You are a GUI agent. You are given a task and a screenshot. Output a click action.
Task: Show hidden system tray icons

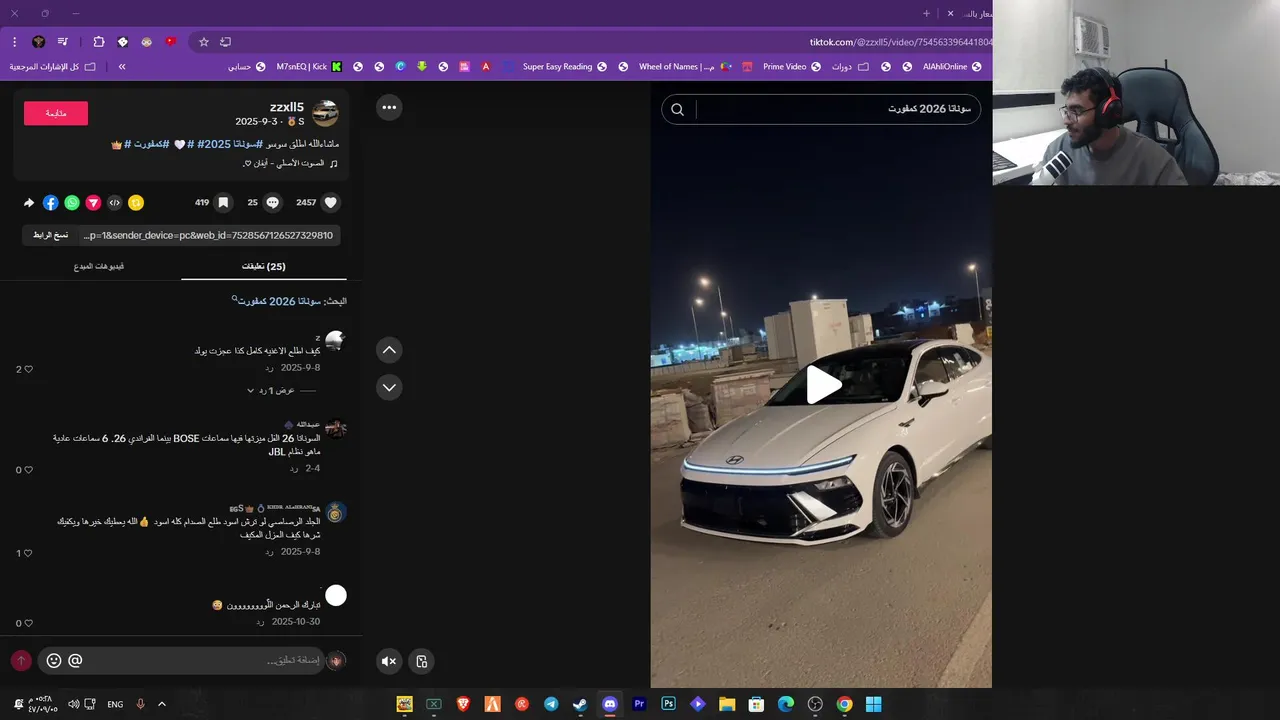(162, 704)
